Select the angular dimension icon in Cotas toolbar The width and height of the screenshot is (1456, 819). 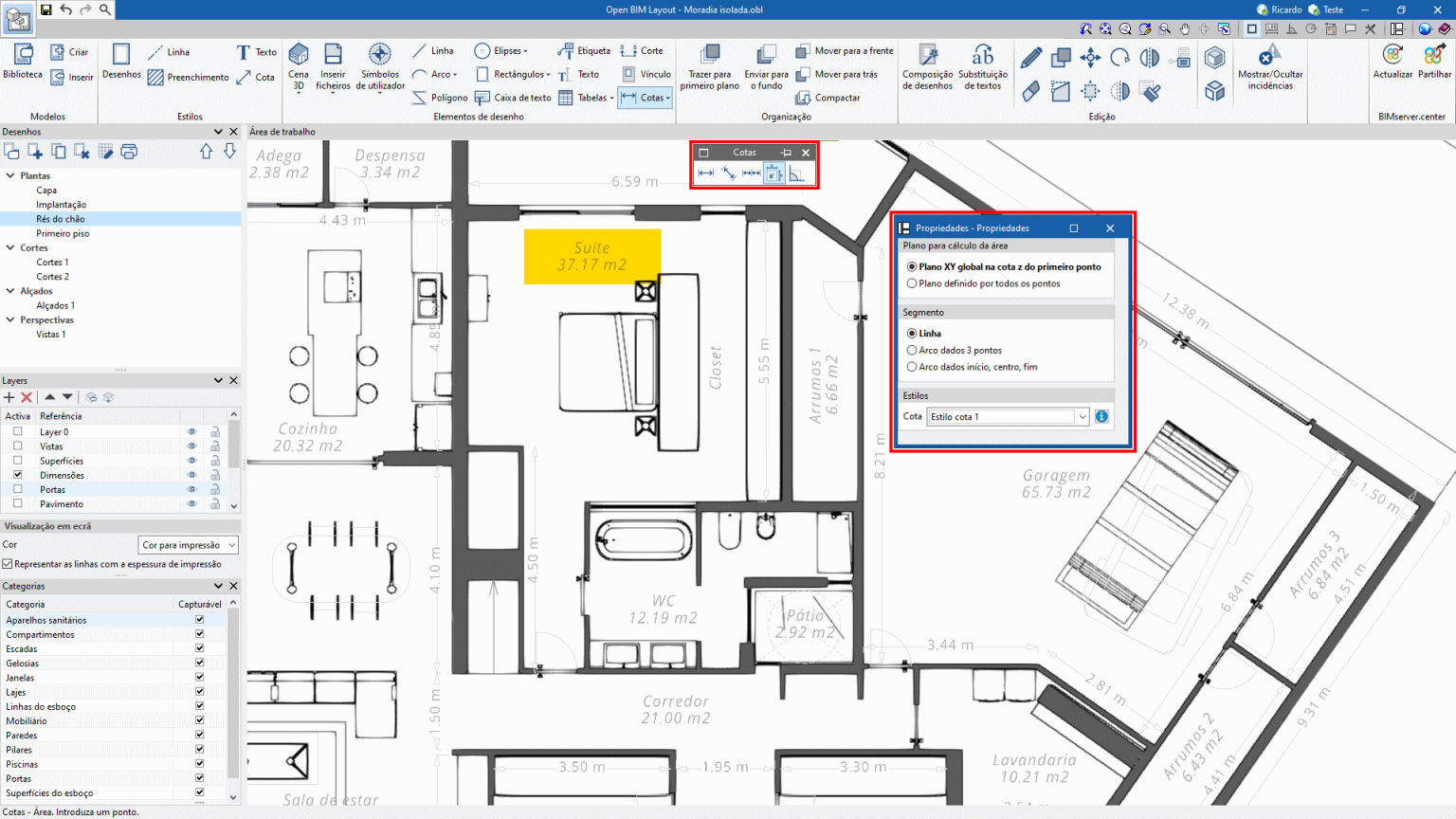(796, 174)
